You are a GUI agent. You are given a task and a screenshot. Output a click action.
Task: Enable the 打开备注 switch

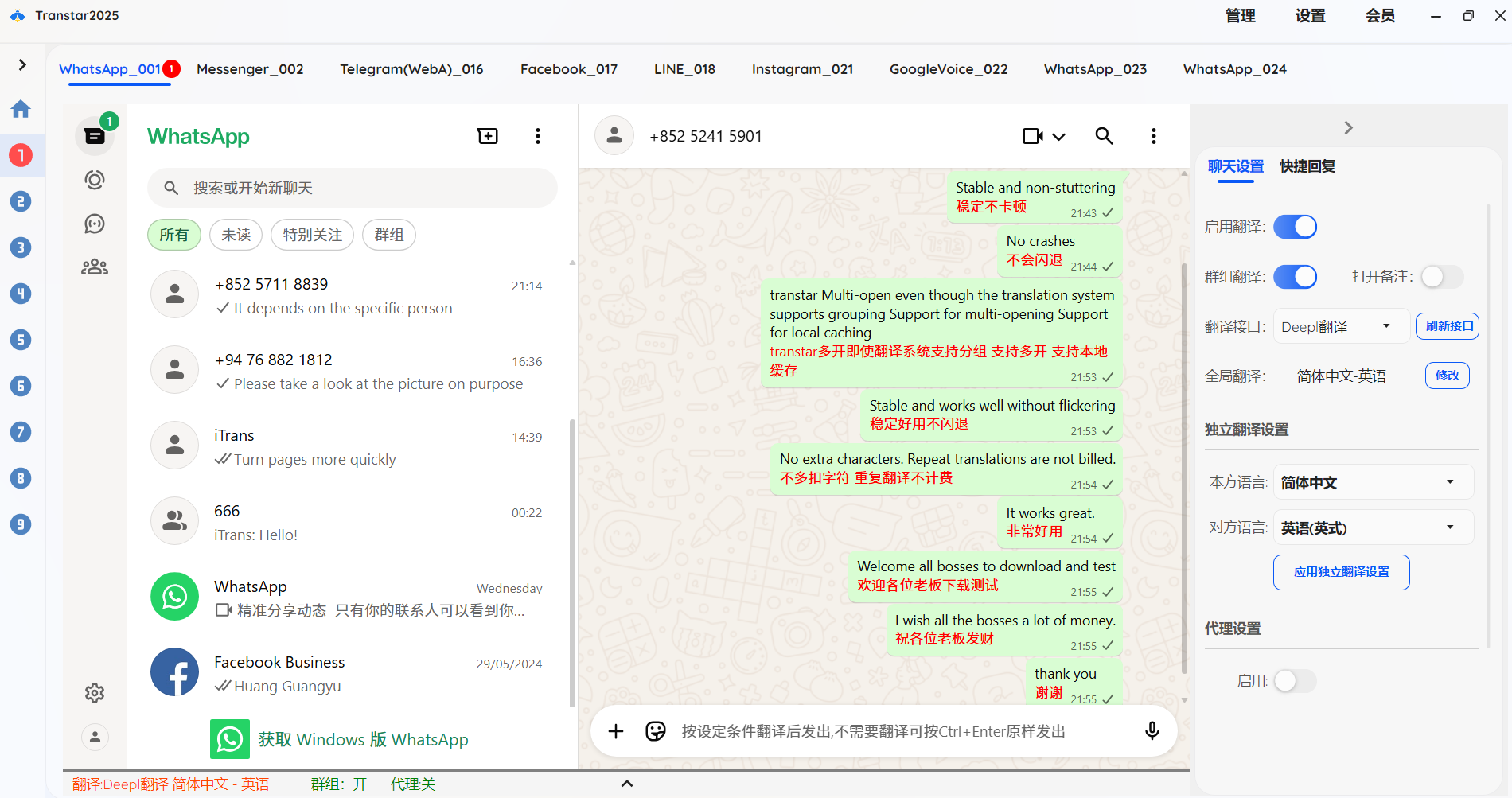(1441, 277)
